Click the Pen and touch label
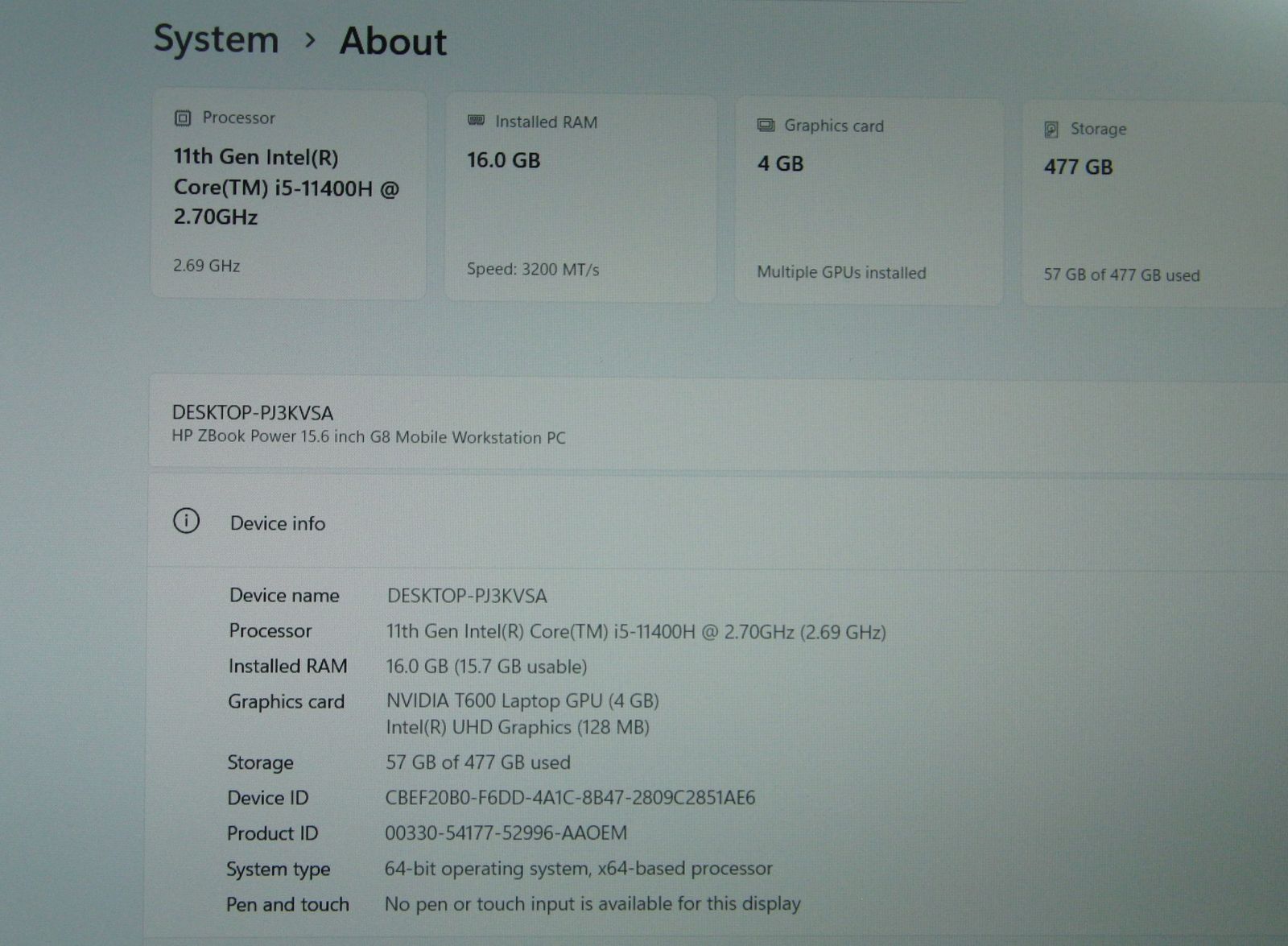 click(x=287, y=905)
